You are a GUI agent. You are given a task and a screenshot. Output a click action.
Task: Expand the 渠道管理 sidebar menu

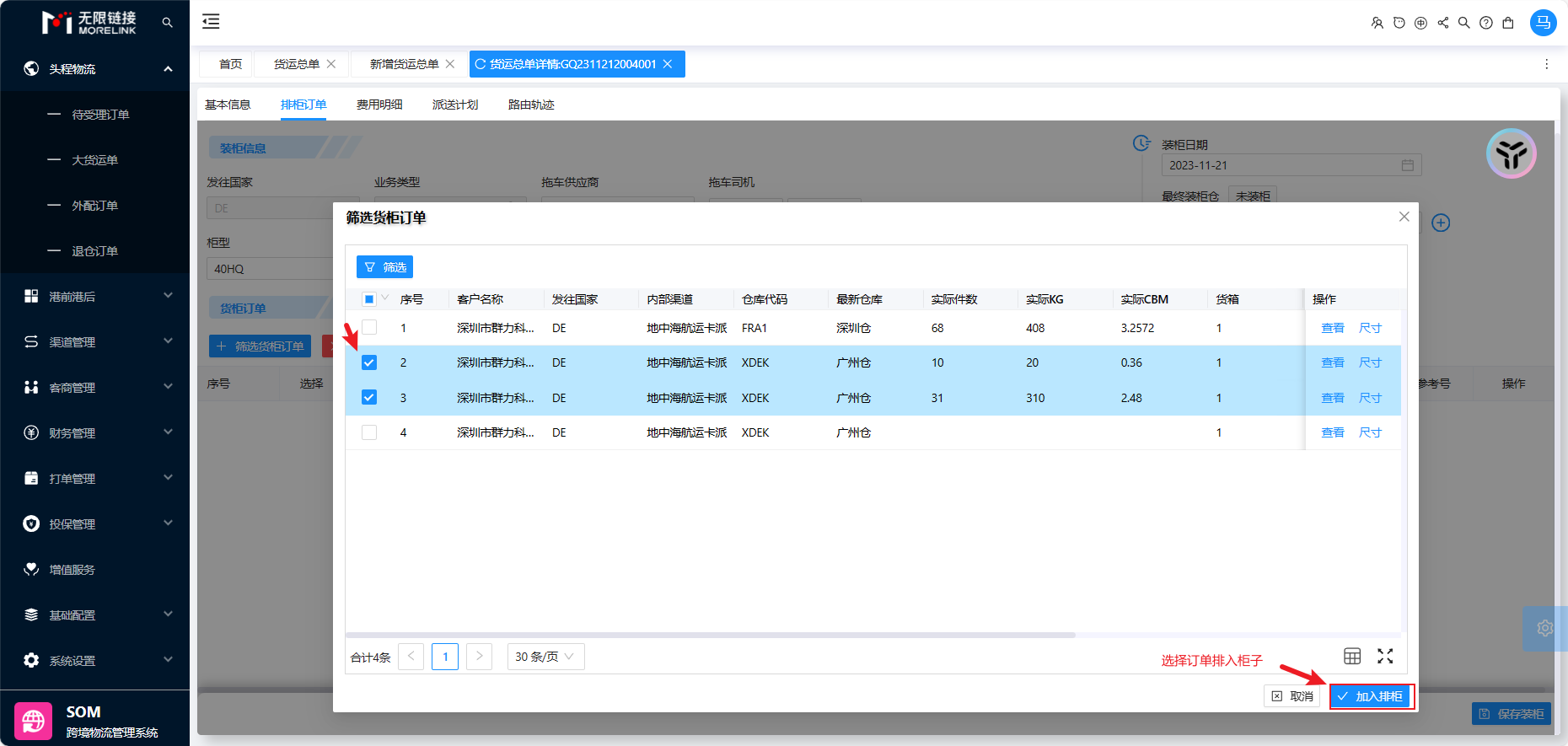point(94,341)
